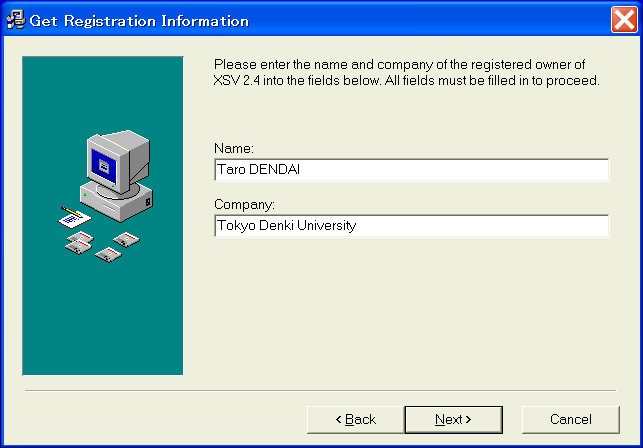Screen dimensions: 643x448
Task: Click the Company field with Tokyo Denki University
Action: coord(412,226)
